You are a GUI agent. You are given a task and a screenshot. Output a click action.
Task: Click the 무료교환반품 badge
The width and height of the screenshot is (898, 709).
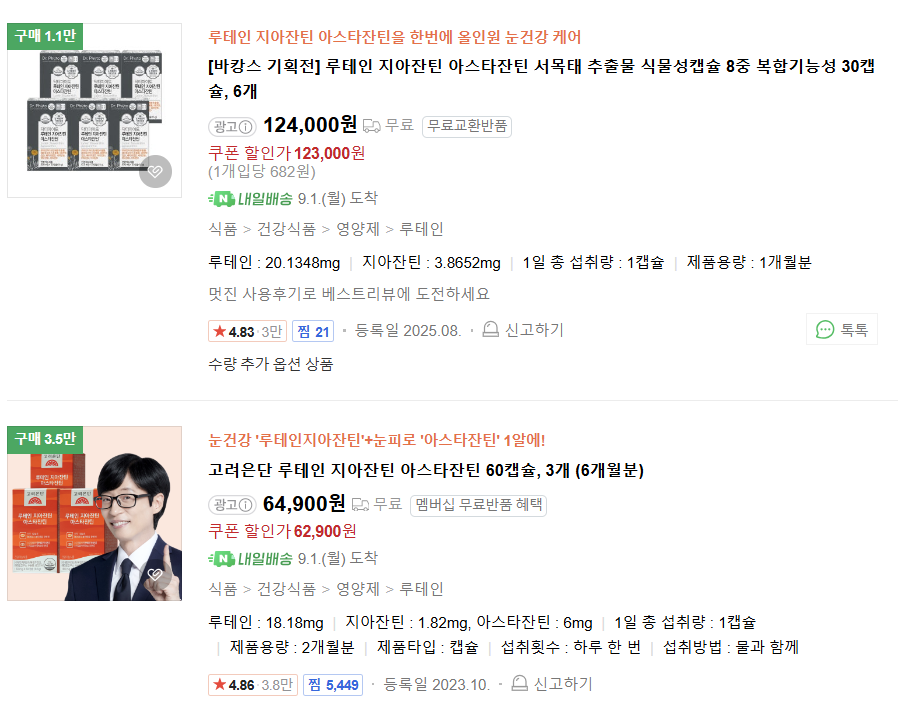467,126
